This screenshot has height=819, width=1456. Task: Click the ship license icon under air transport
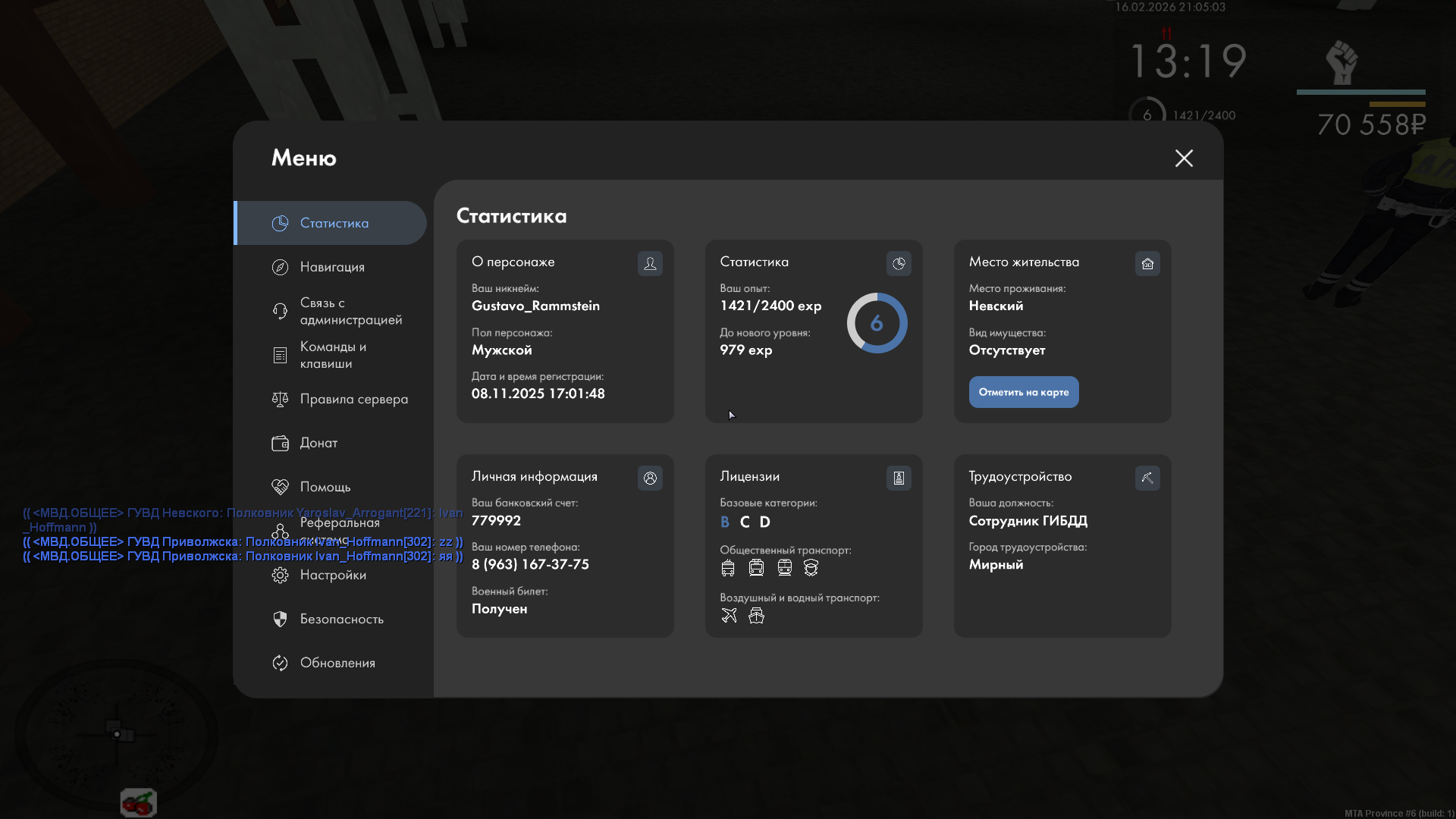tap(756, 616)
